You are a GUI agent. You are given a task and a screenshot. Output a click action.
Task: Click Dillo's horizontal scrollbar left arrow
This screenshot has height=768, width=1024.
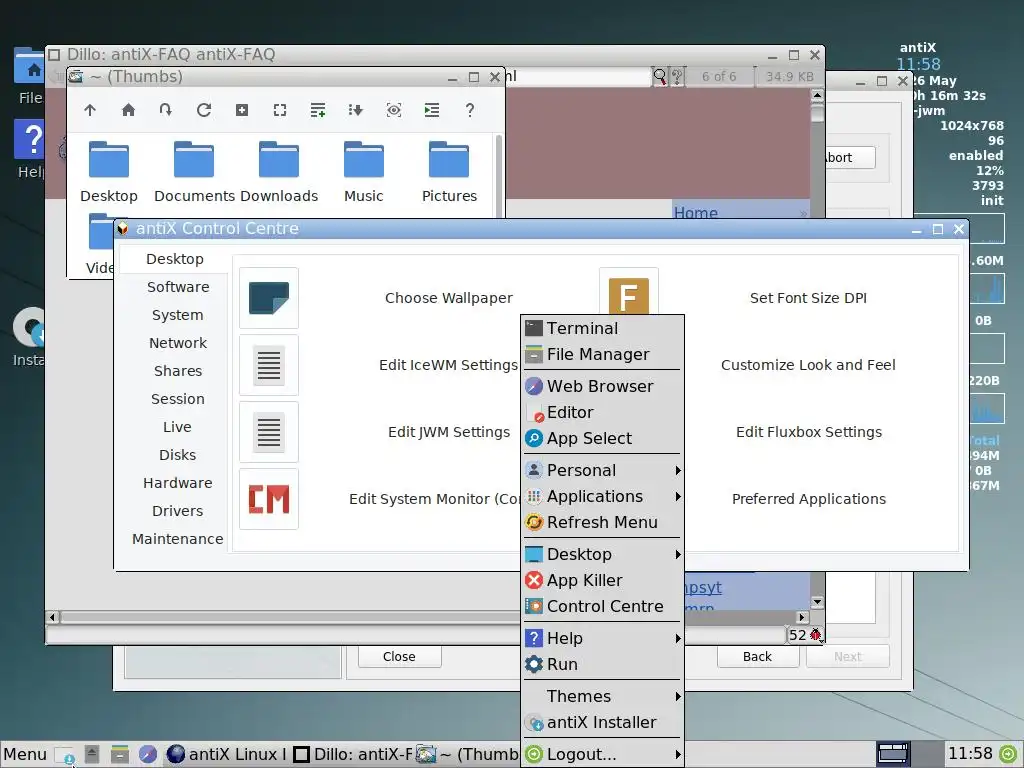pos(53,617)
